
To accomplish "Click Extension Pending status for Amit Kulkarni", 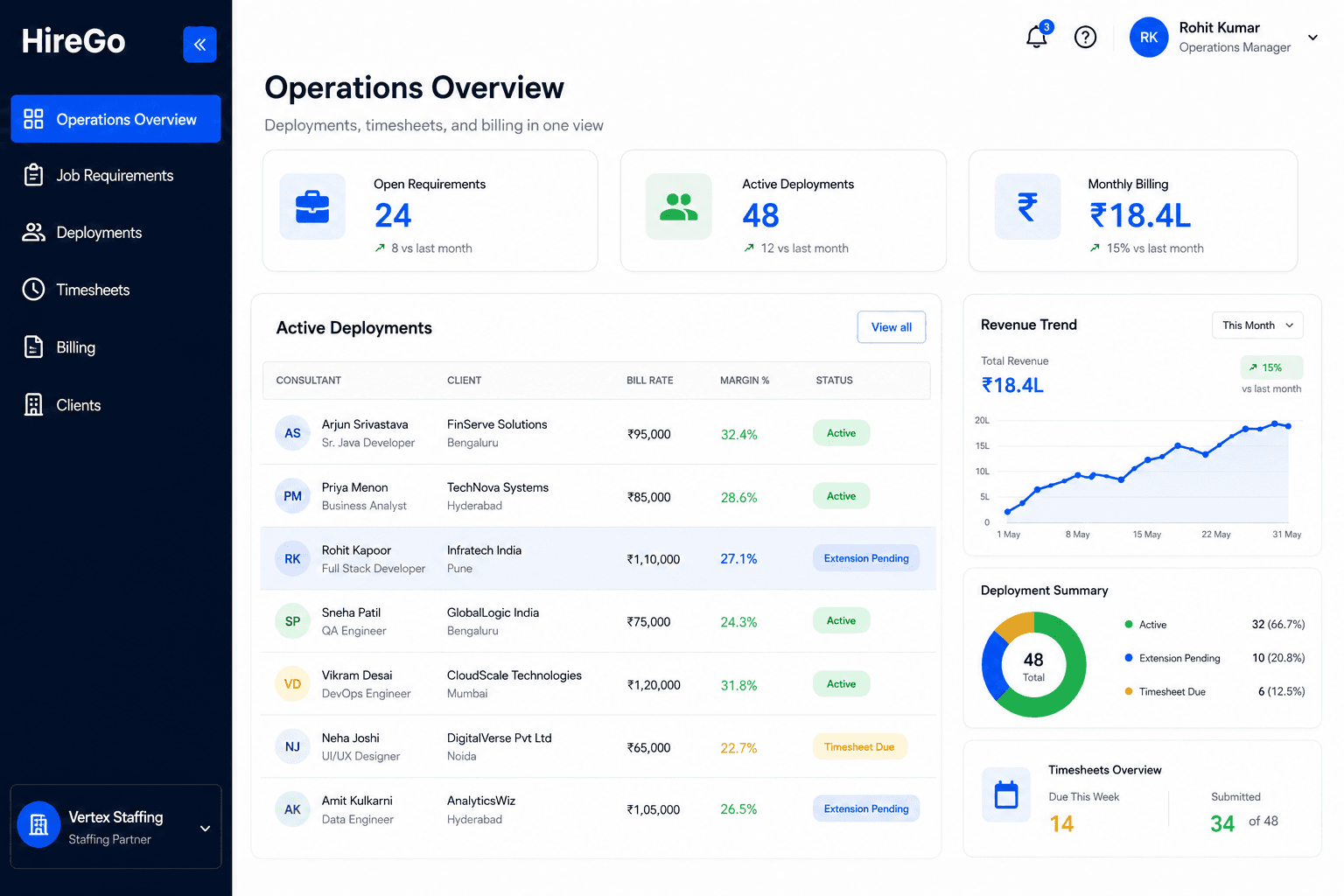I will click(x=866, y=809).
